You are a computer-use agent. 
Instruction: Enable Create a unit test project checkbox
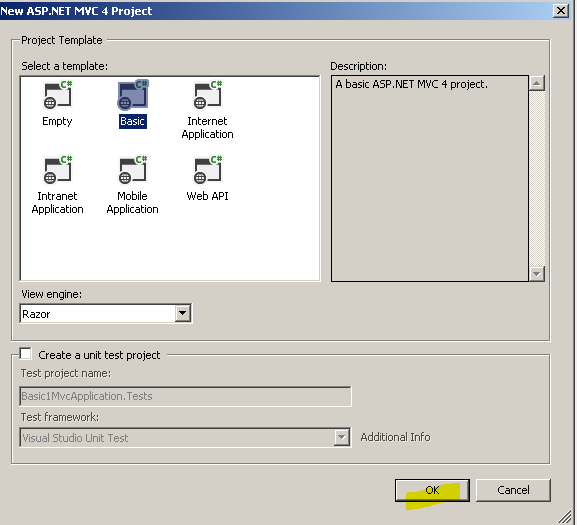click(26, 354)
